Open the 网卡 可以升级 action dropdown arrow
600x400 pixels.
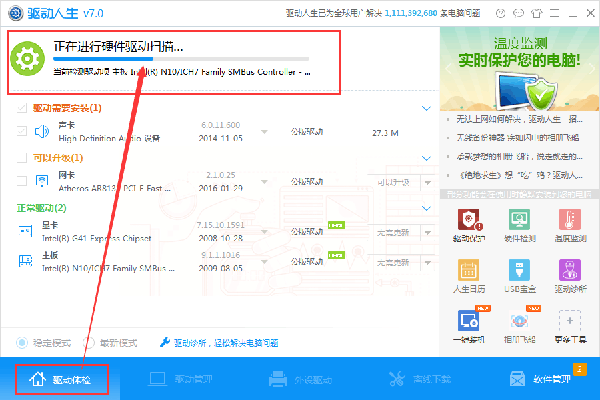click(x=428, y=183)
